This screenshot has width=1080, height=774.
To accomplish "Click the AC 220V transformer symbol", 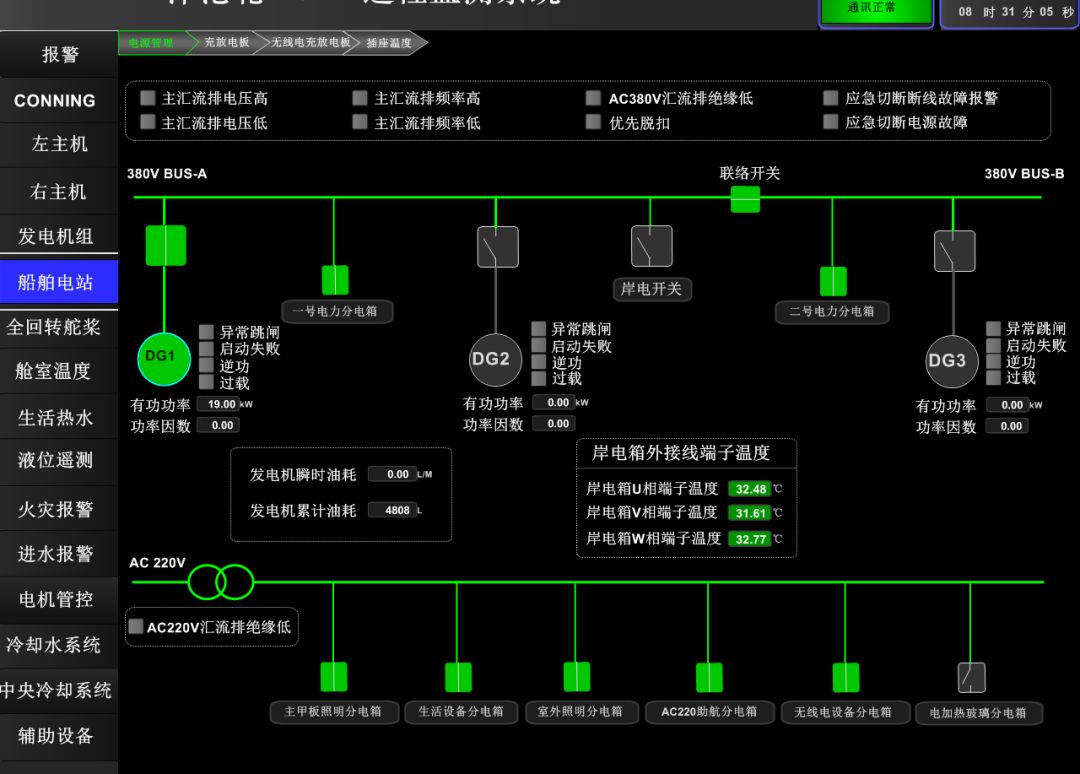I will (221, 581).
